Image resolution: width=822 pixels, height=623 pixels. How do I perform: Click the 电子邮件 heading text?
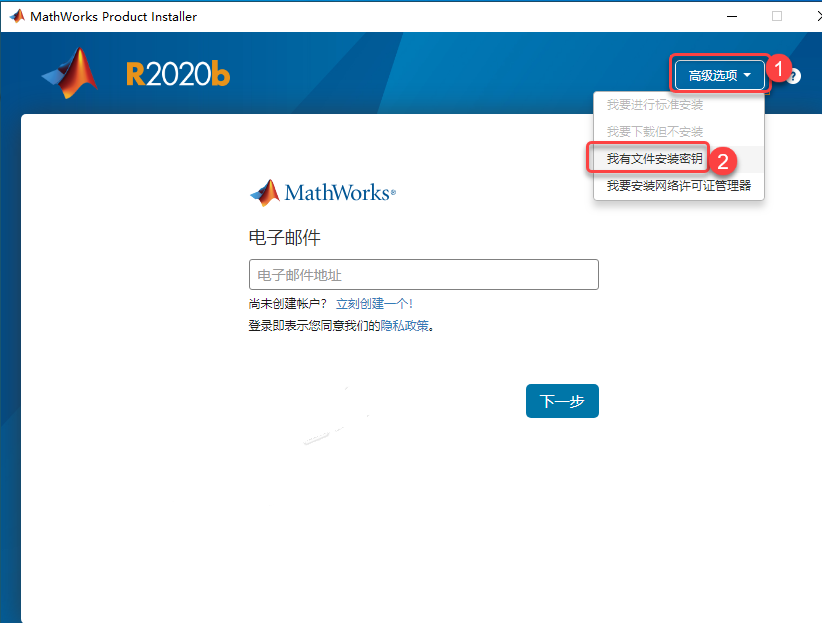pos(285,238)
